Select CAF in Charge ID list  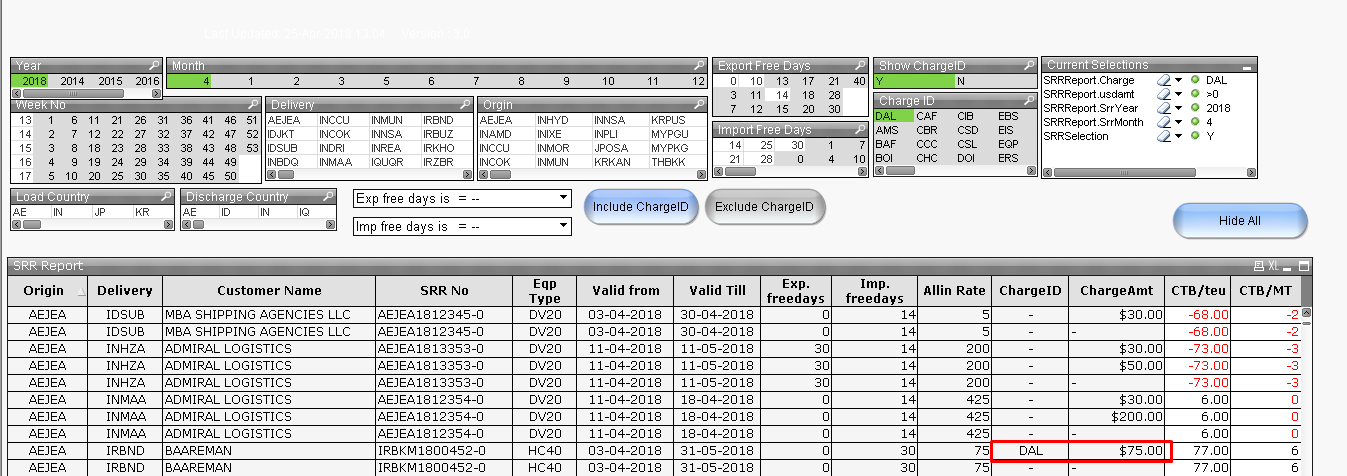point(927,116)
